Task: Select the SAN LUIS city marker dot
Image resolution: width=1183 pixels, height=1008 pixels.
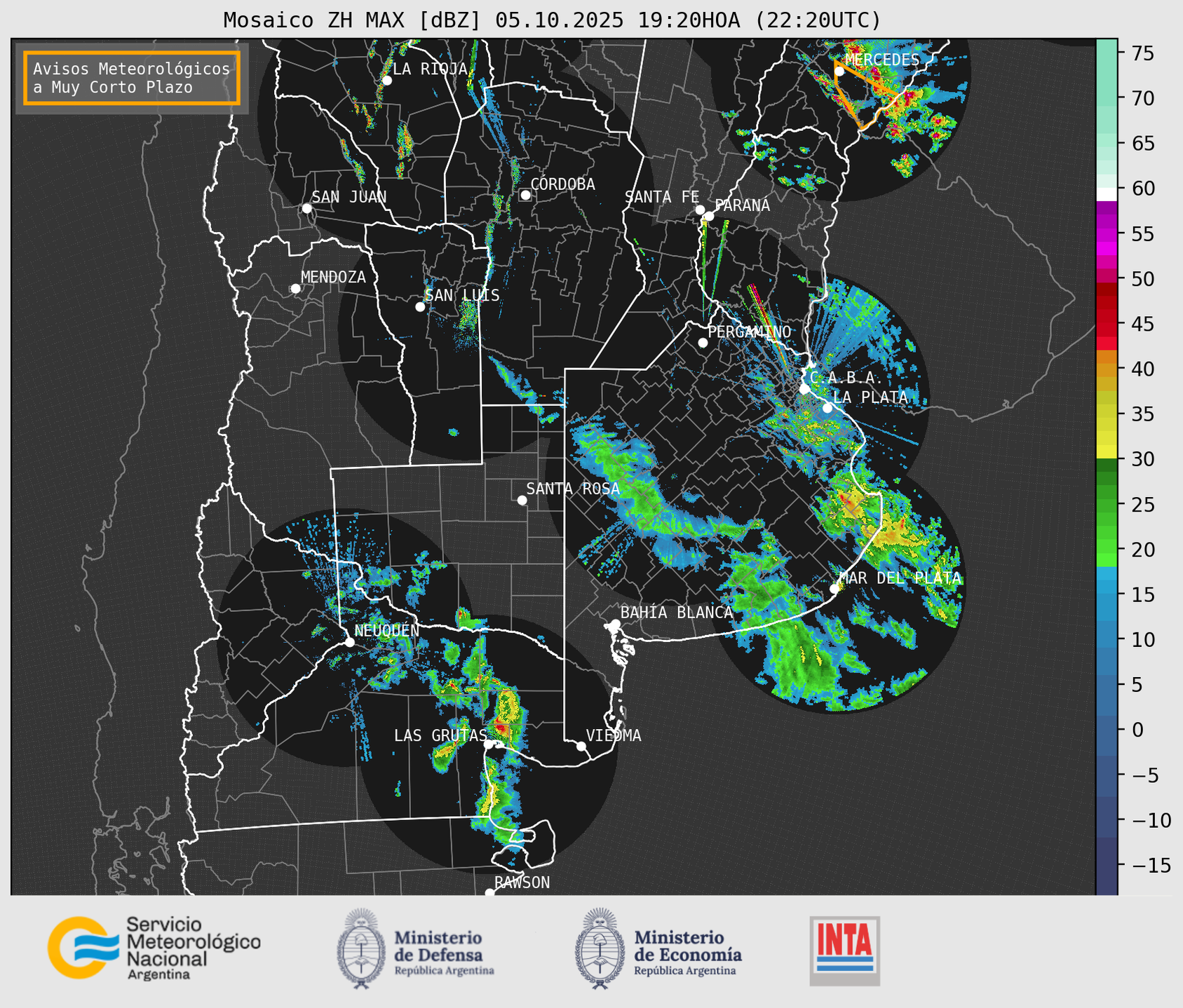Action: (420, 307)
